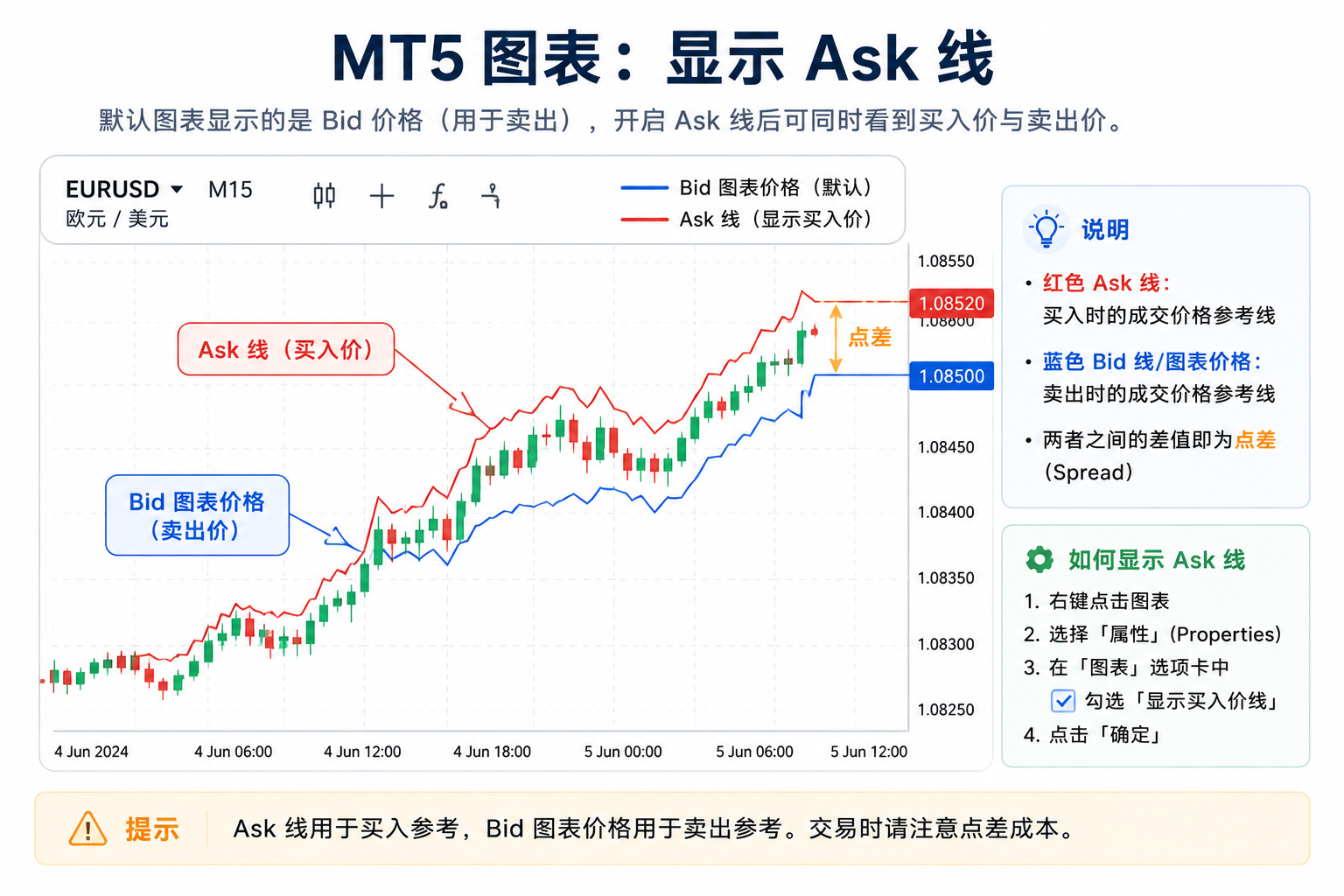This screenshot has height=896, width=1344.
Task: Click the "(Spread)" text in 说明 panel
Action: (1088, 472)
